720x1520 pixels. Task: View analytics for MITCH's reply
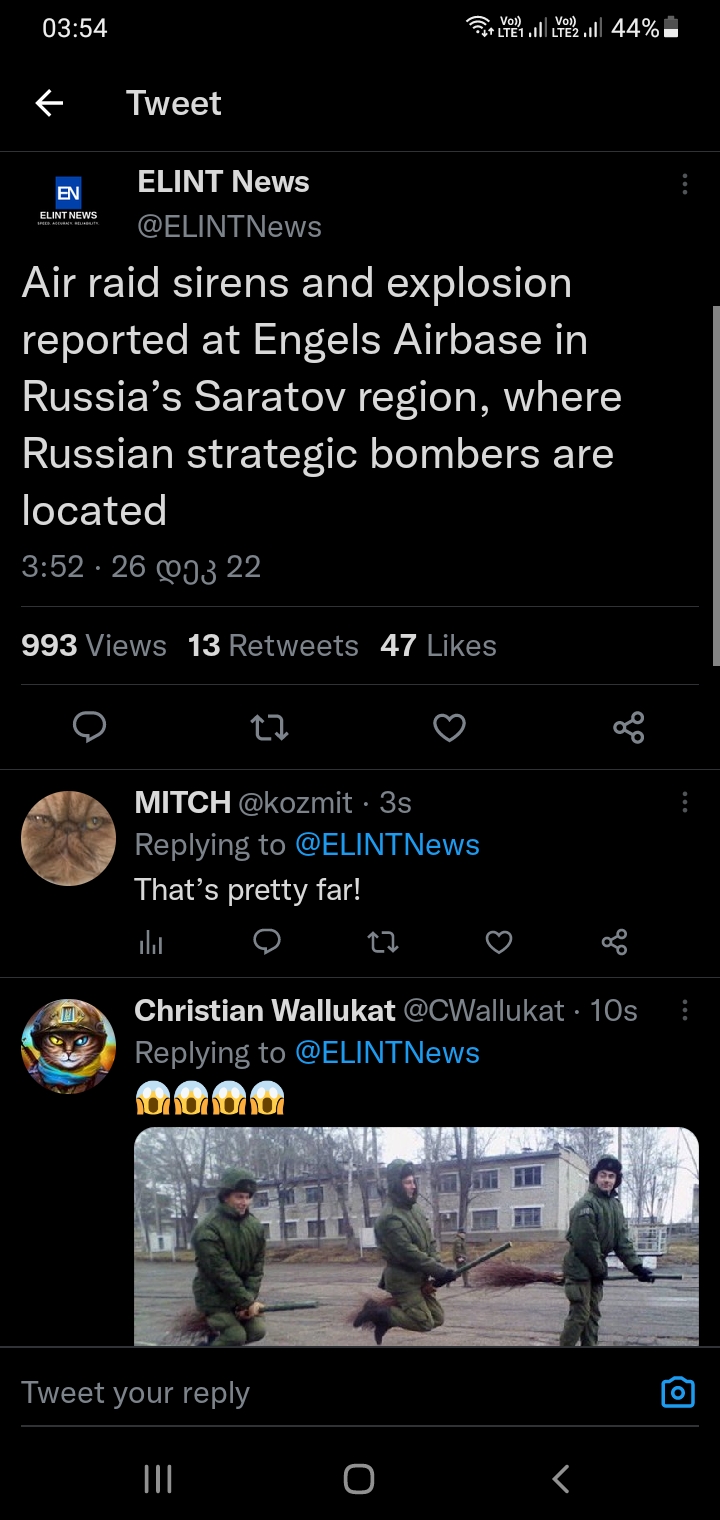point(151,942)
